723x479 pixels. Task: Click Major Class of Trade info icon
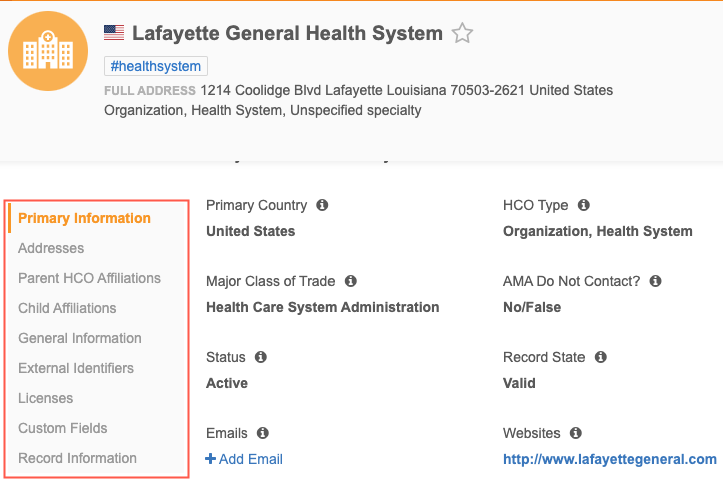pyautogui.click(x=351, y=281)
